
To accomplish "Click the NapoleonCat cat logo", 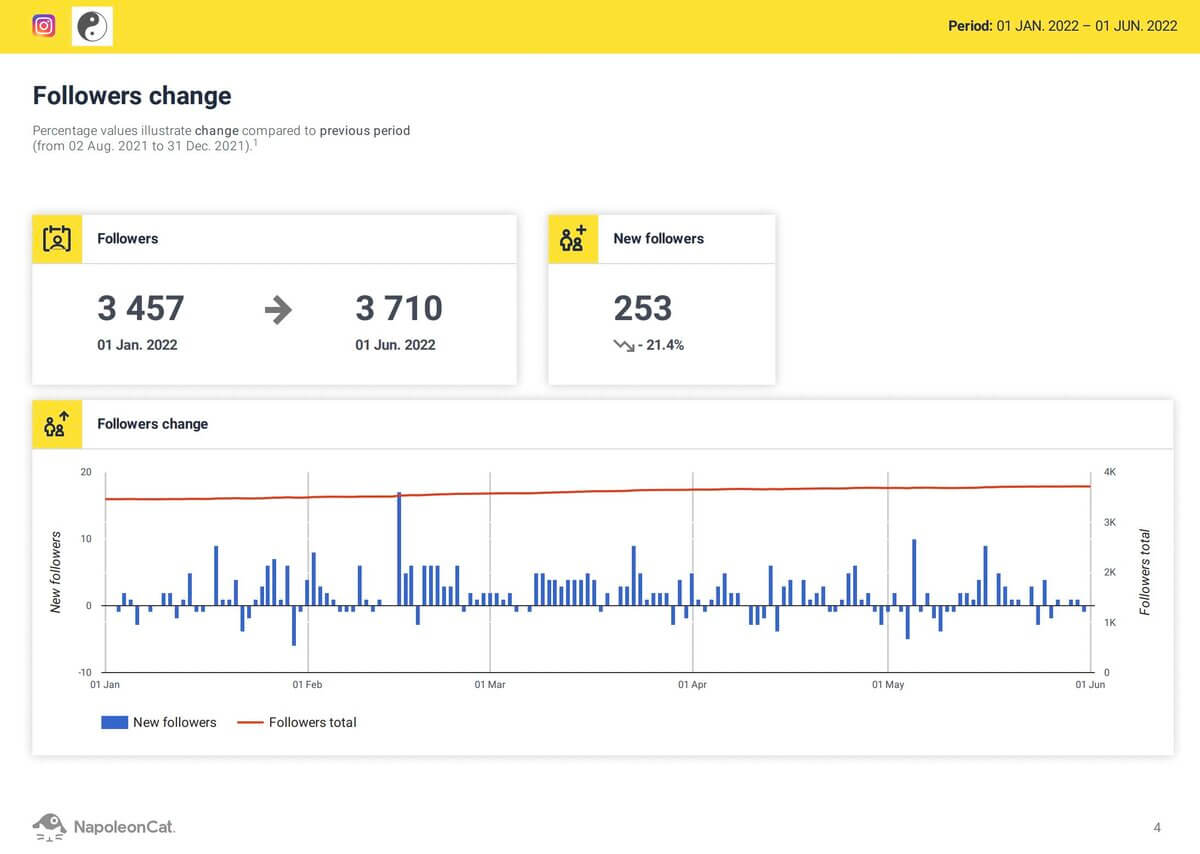I will pyautogui.click(x=49, y=826).
